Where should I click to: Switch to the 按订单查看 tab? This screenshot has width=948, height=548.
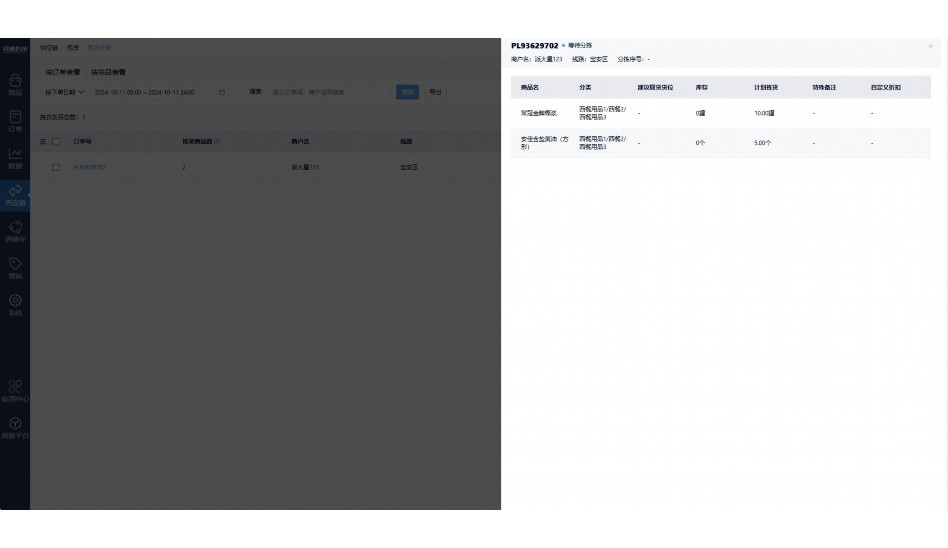(x=63, y=72)
